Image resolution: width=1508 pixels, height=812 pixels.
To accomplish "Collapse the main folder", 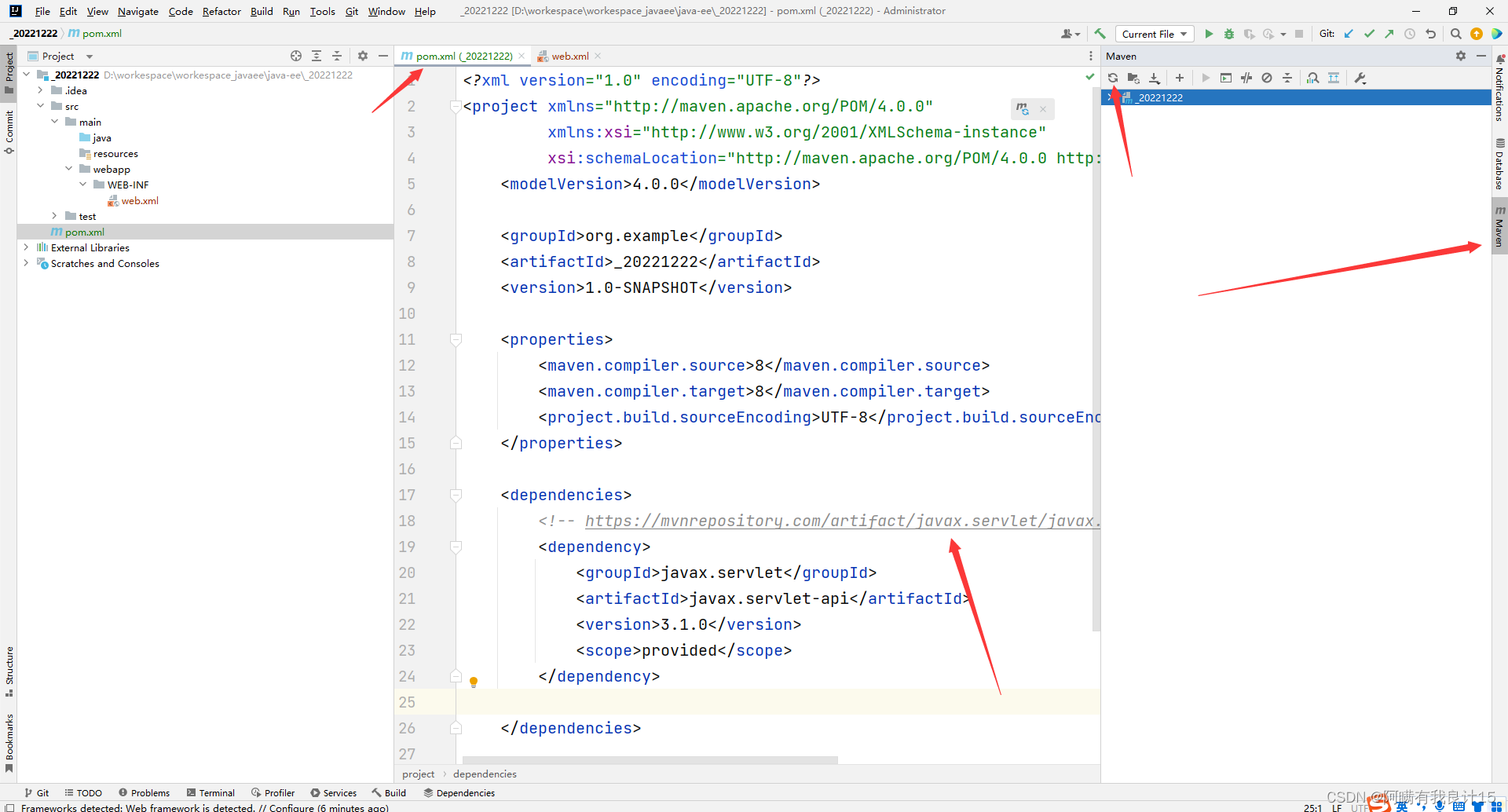I will click(x=54, y=122).
